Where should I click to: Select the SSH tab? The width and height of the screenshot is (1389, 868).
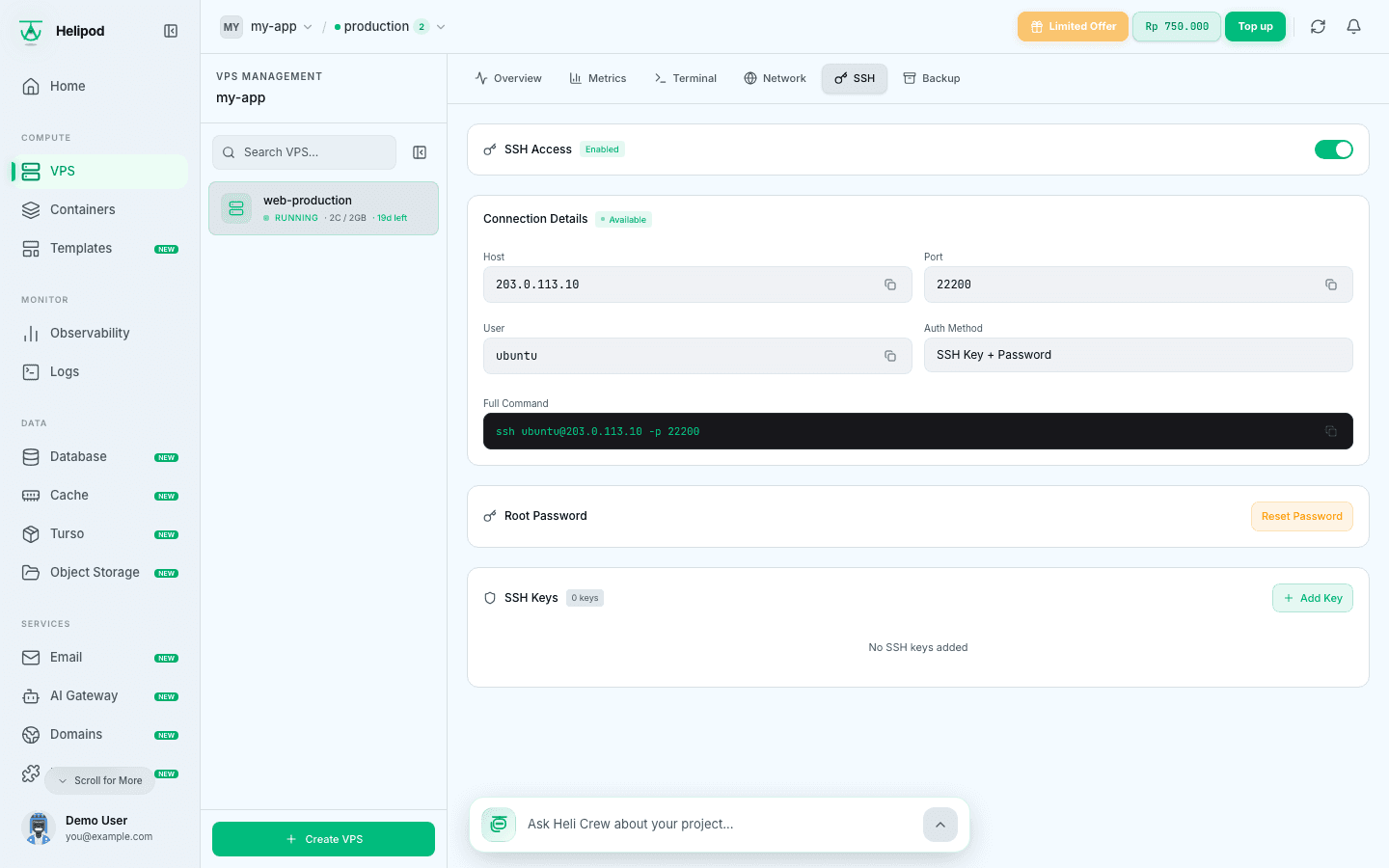point(855,78)
